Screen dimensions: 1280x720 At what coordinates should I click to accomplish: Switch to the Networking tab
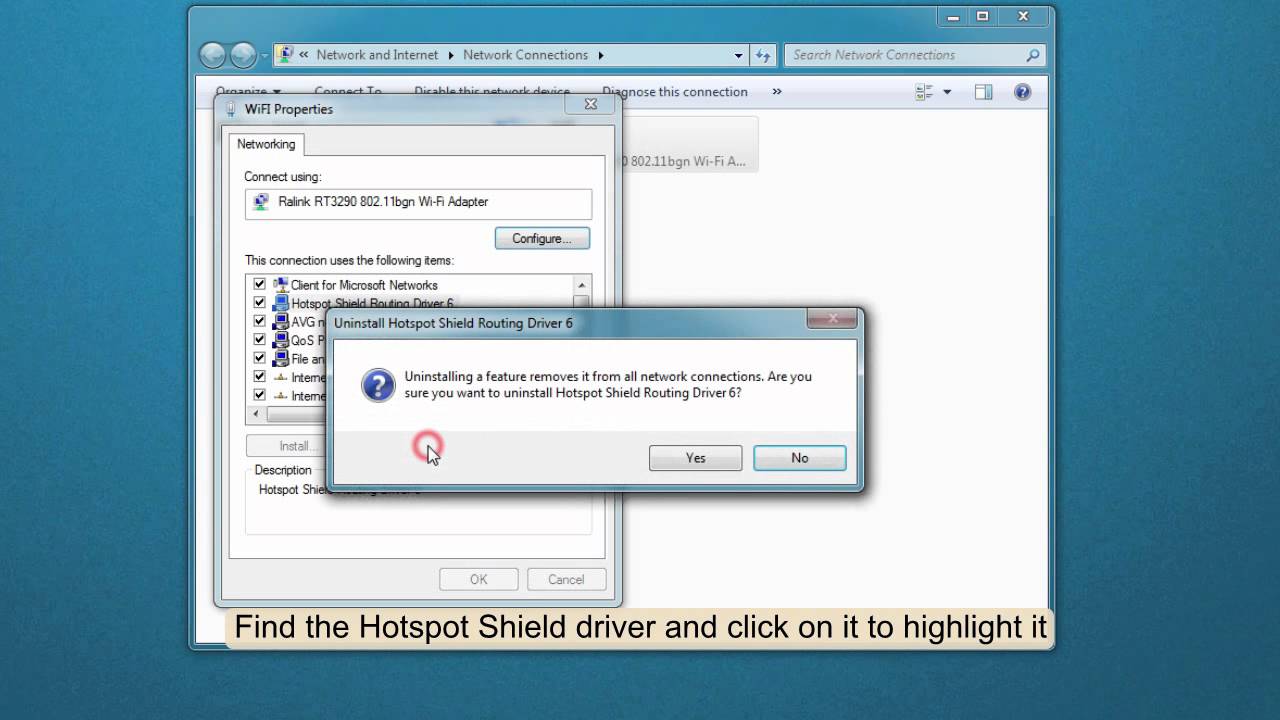pyautogui.click(x=266, y=144)
